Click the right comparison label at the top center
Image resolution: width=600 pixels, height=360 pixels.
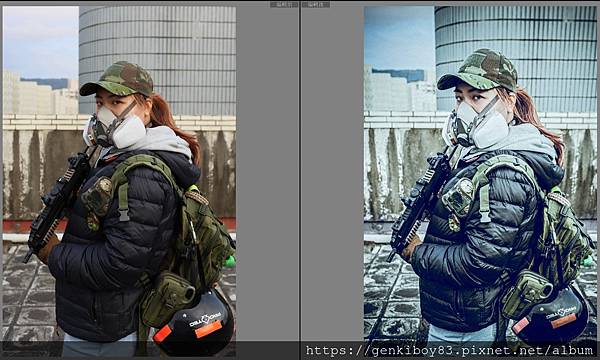tap(316, 5)
